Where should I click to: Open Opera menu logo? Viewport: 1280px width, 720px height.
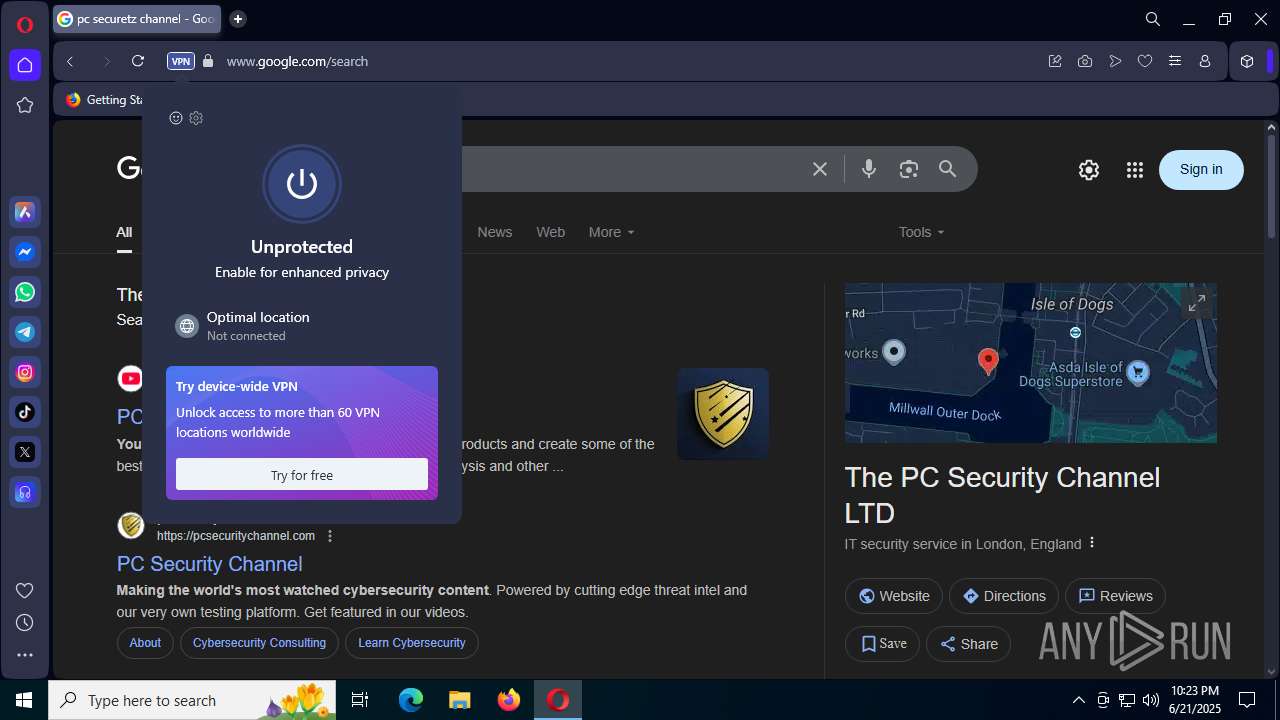tap(25, 25)
